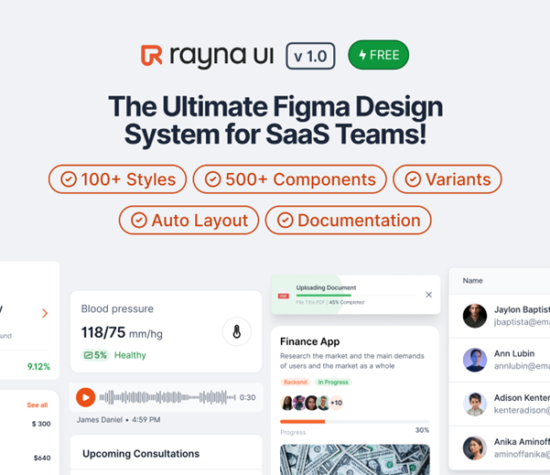550x475 pixels.
Task: Click the green FREE badge
Action: pyautogui.click(x=378, y=55)
